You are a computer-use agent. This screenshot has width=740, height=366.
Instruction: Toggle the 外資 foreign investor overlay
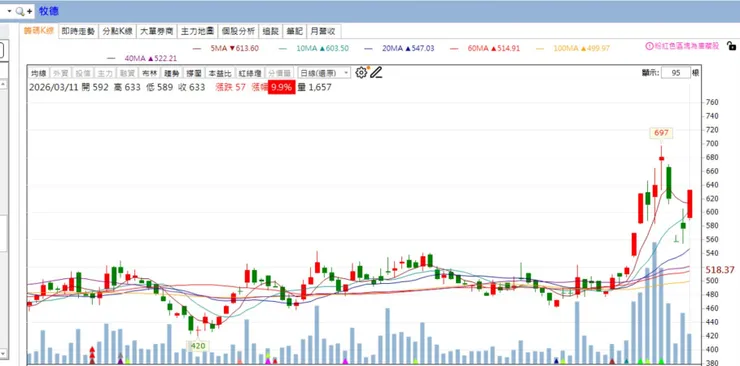60,73
